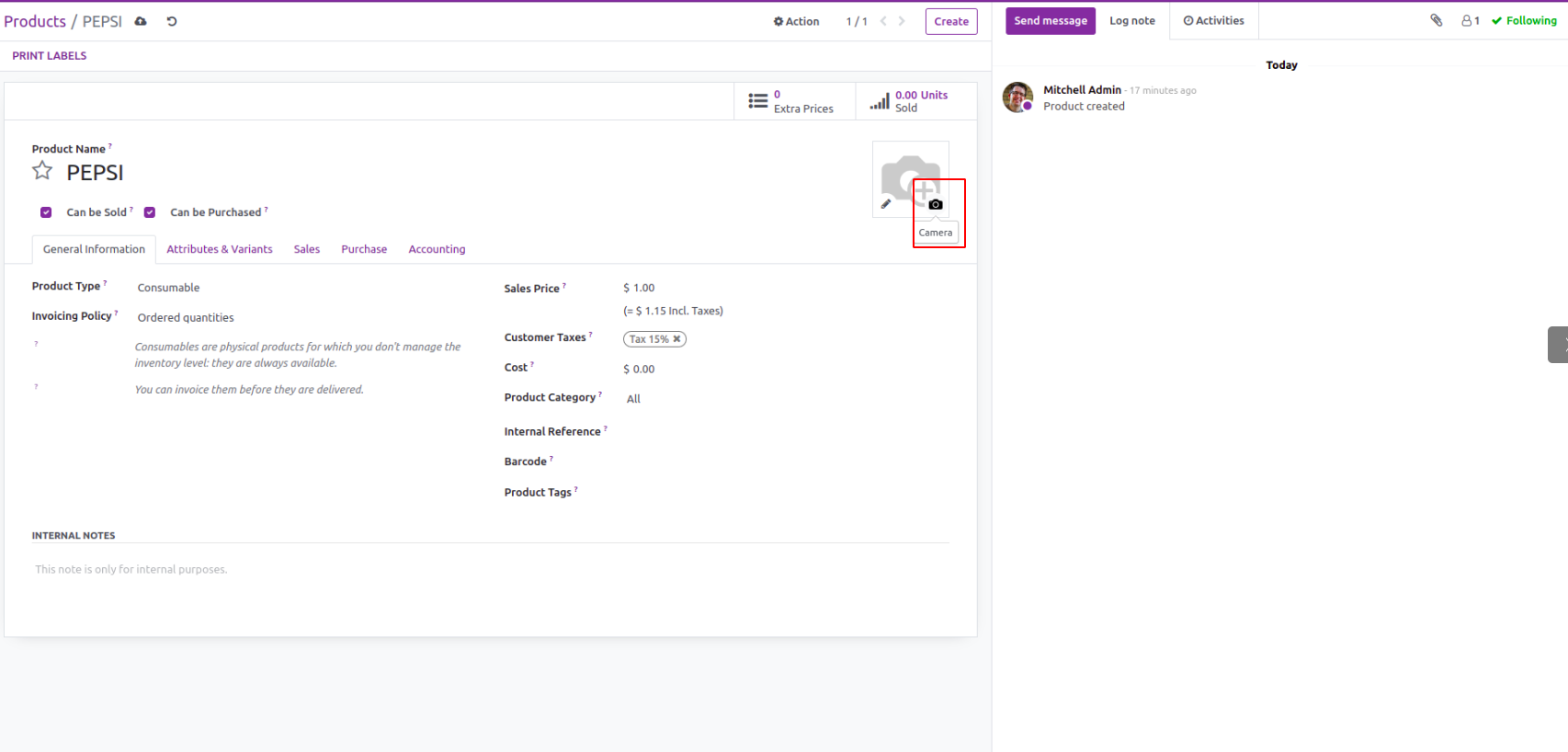Toggle the Following button
Screen dimensions: 1568x752
tap(1524, 20)
